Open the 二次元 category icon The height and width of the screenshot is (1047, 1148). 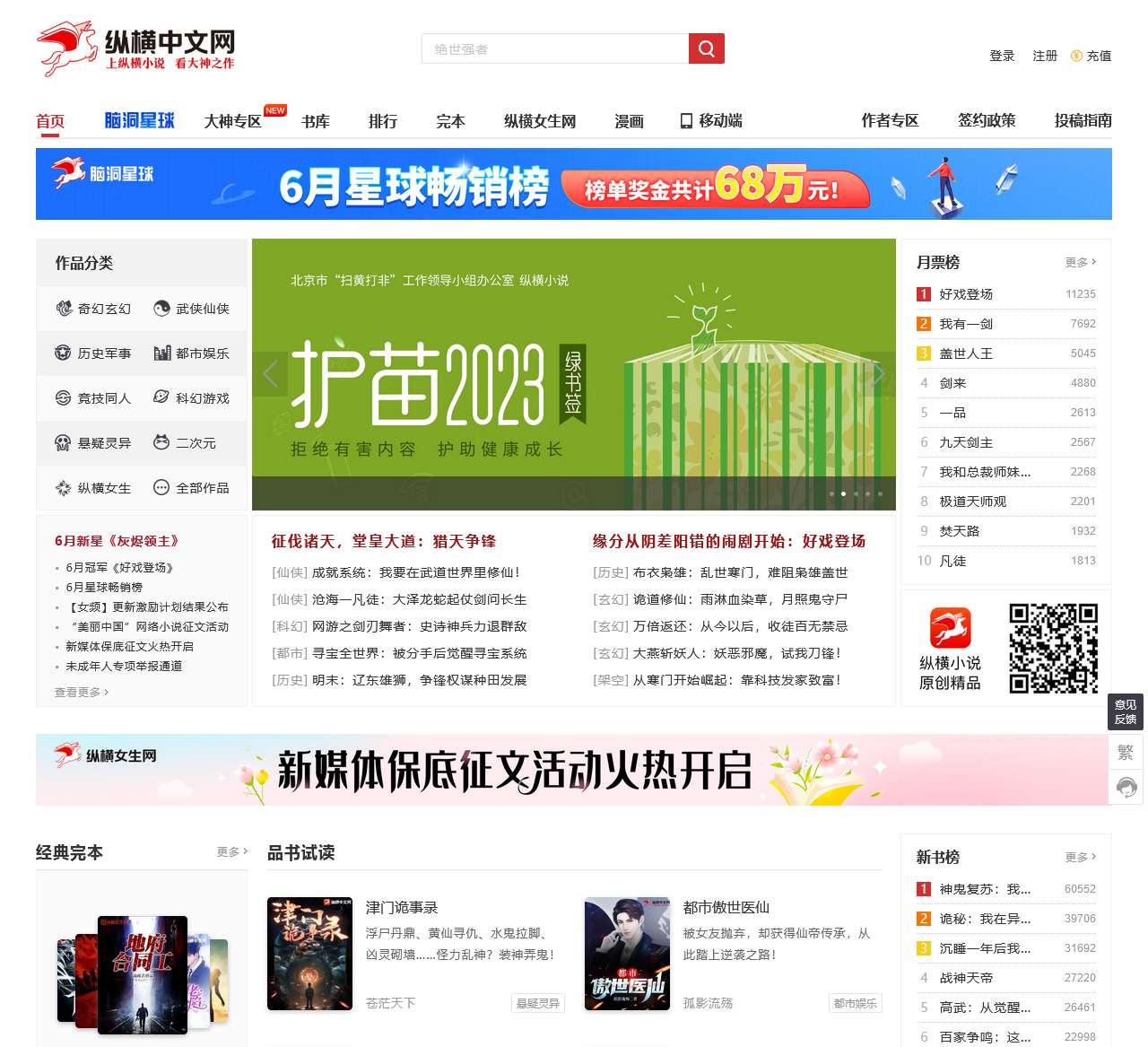point(161,443)
